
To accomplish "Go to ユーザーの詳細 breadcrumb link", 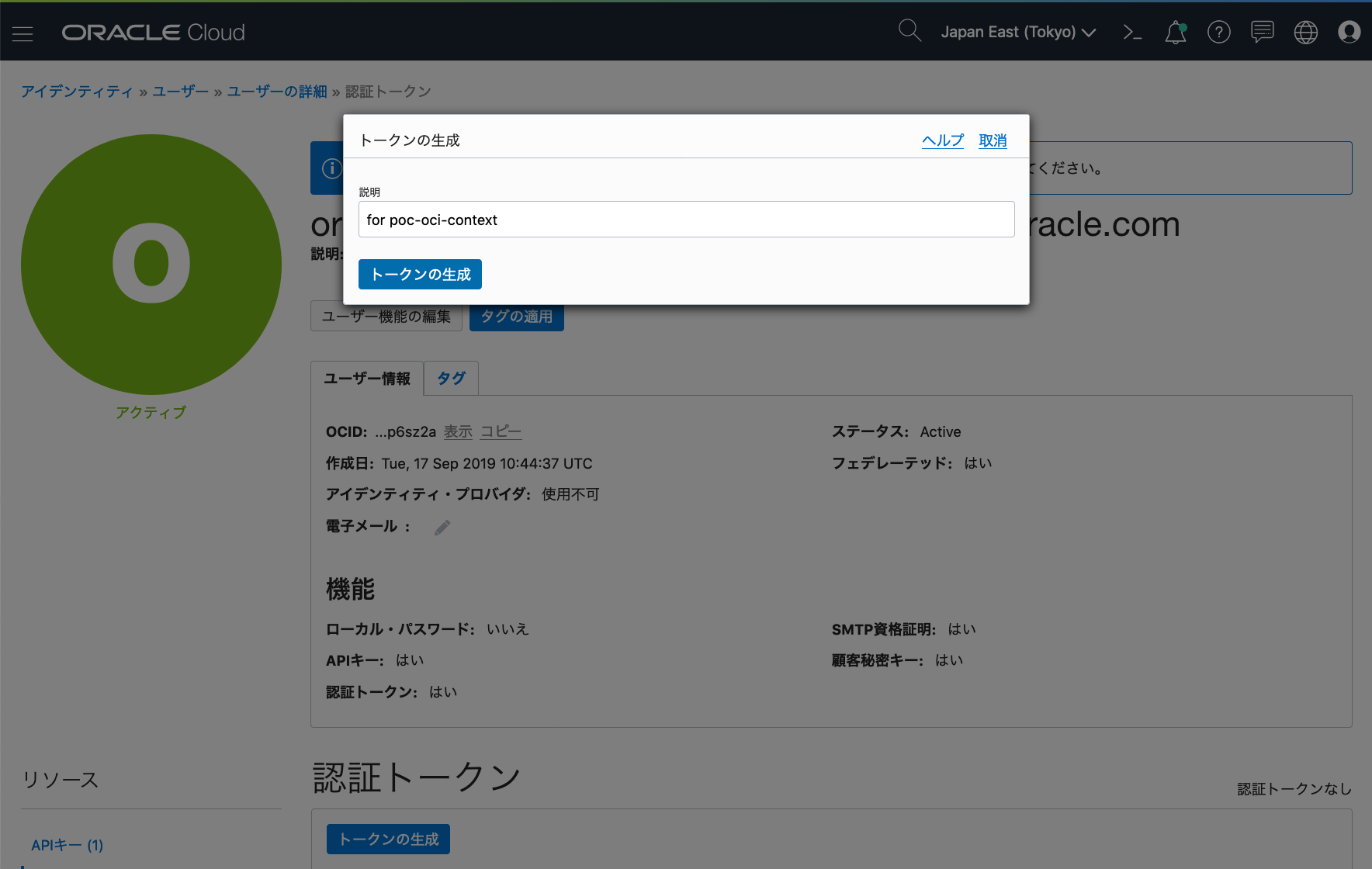I will click(x=277, y=92).
